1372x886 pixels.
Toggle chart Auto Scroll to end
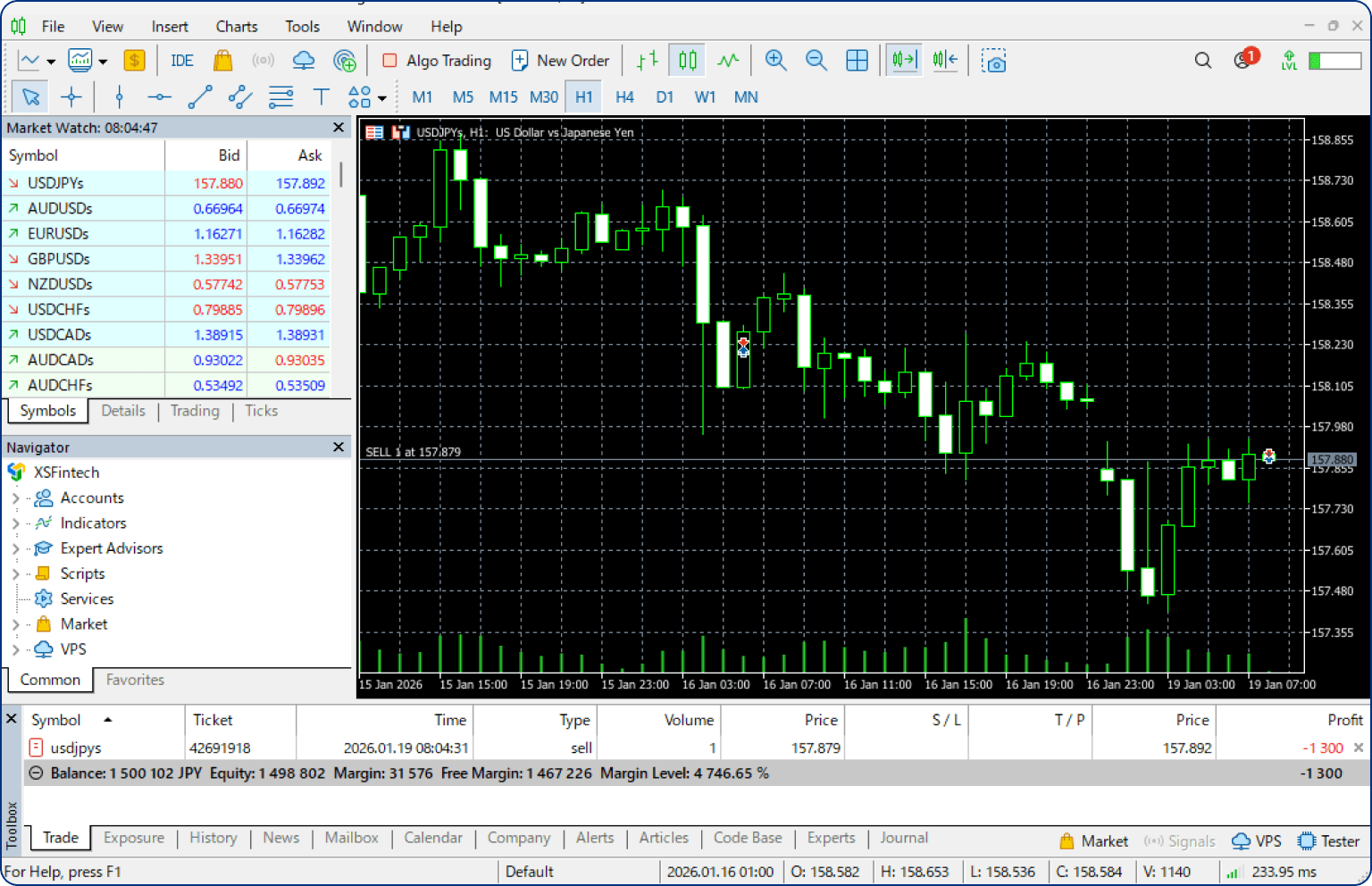pyautogui.click(x=904, y=61)
